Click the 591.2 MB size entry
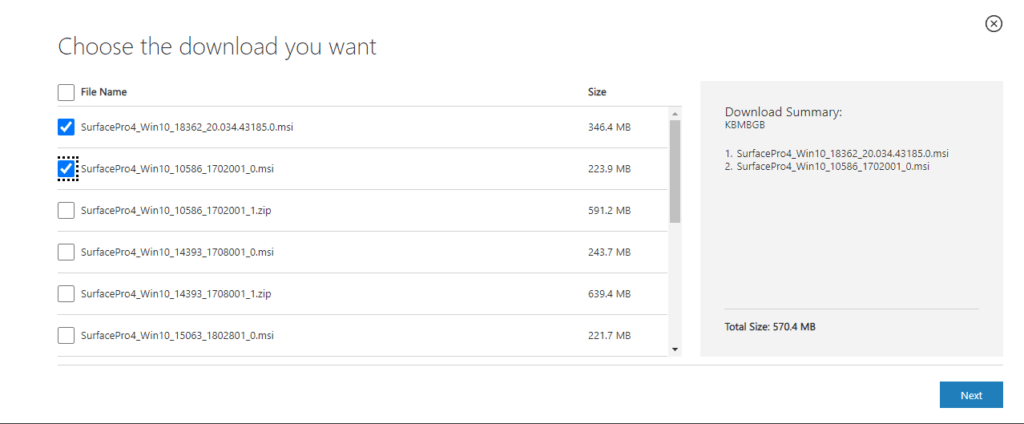Image resolution: width=1024 pixels, height=424 pixels. [609, 210]
